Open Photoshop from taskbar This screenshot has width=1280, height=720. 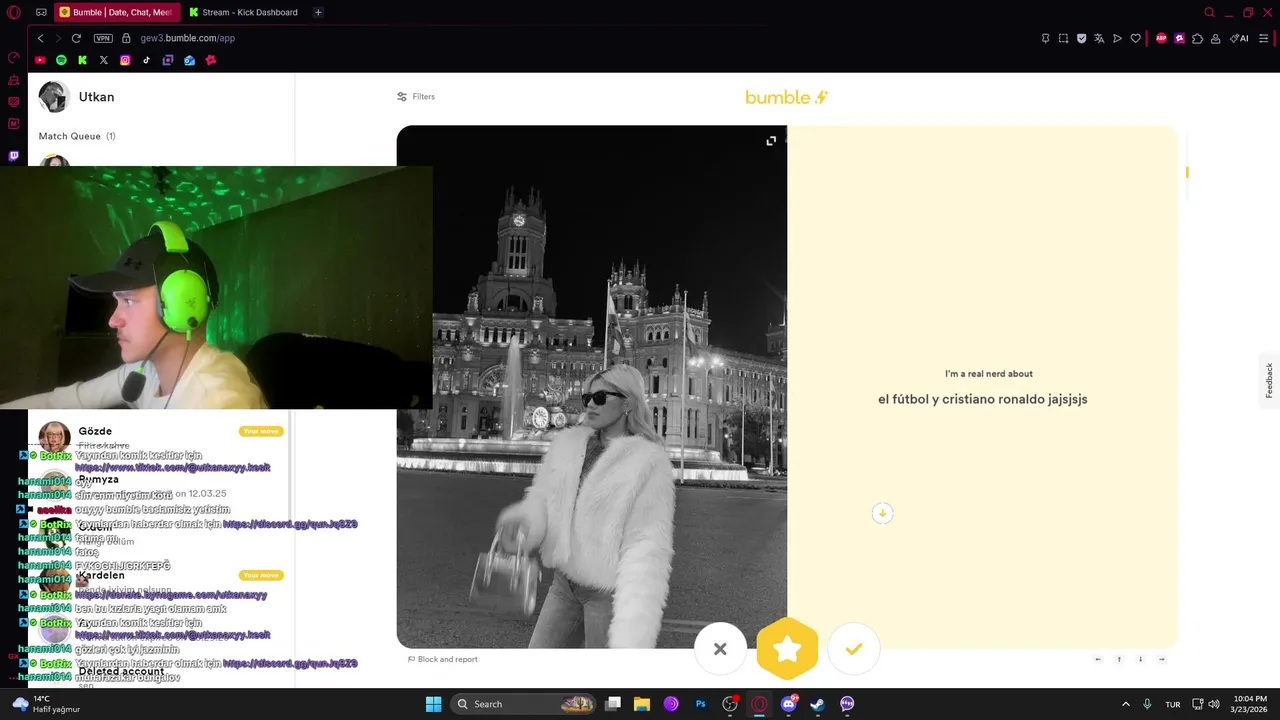click(x=701, y=704)
